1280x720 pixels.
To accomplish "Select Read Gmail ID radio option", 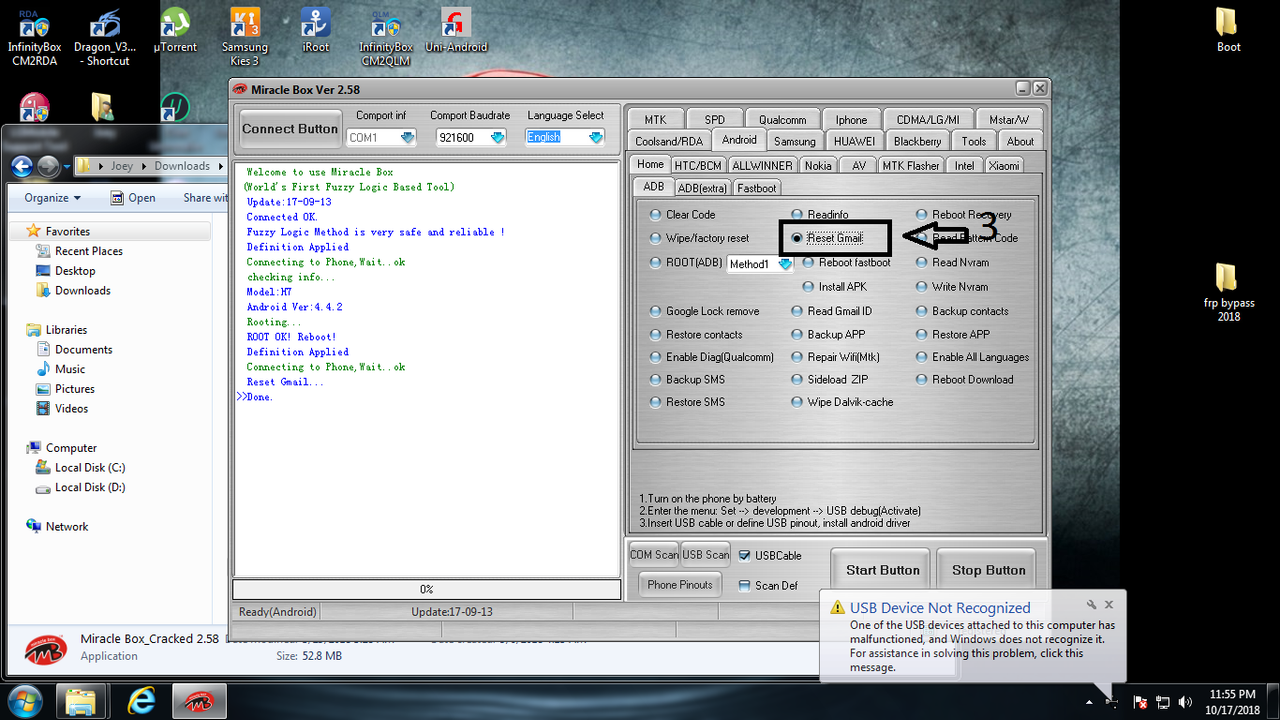I will point(797,311).
